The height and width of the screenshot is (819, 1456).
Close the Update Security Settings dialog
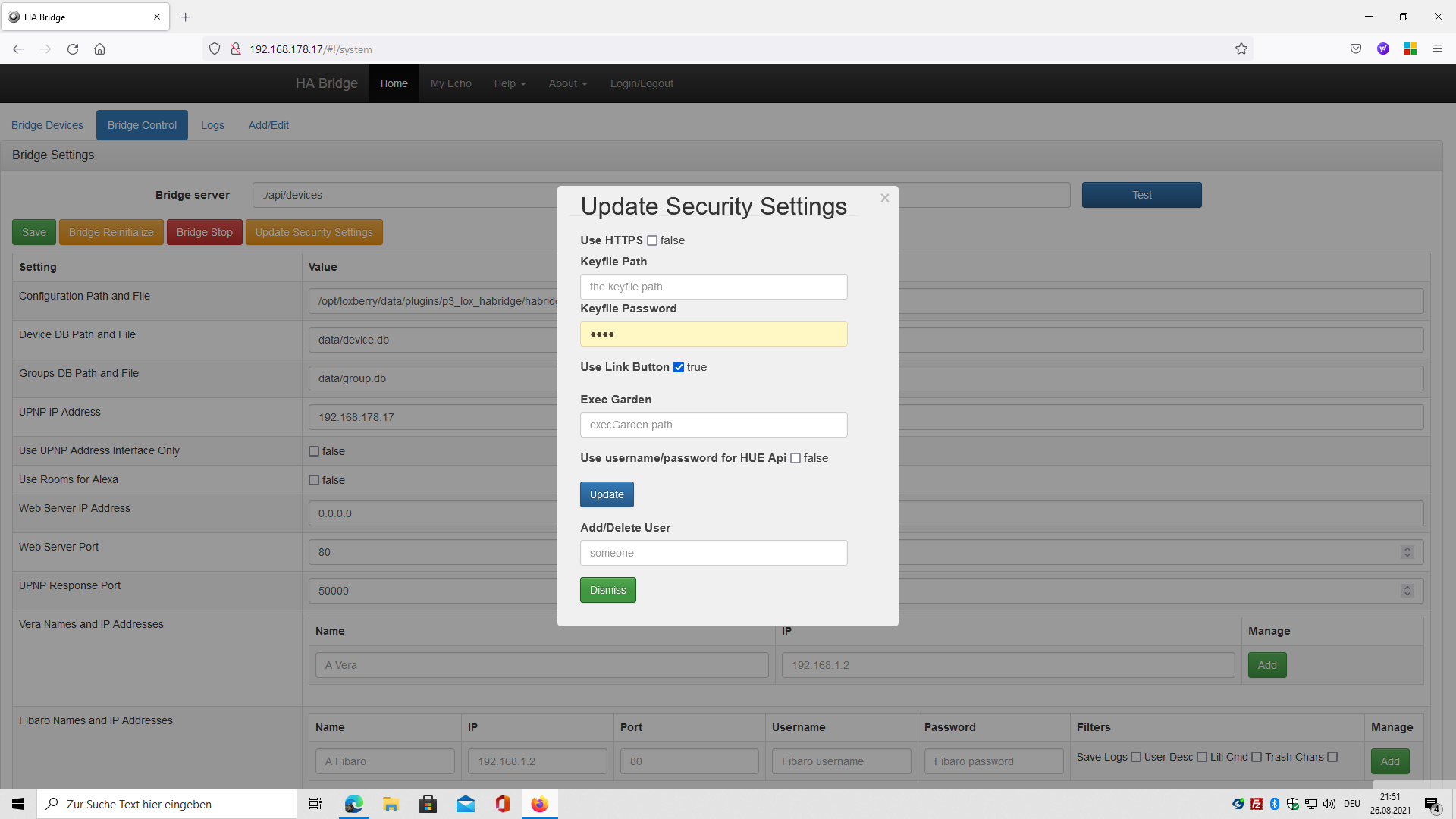pyautogui.click(x=885, y=198)
